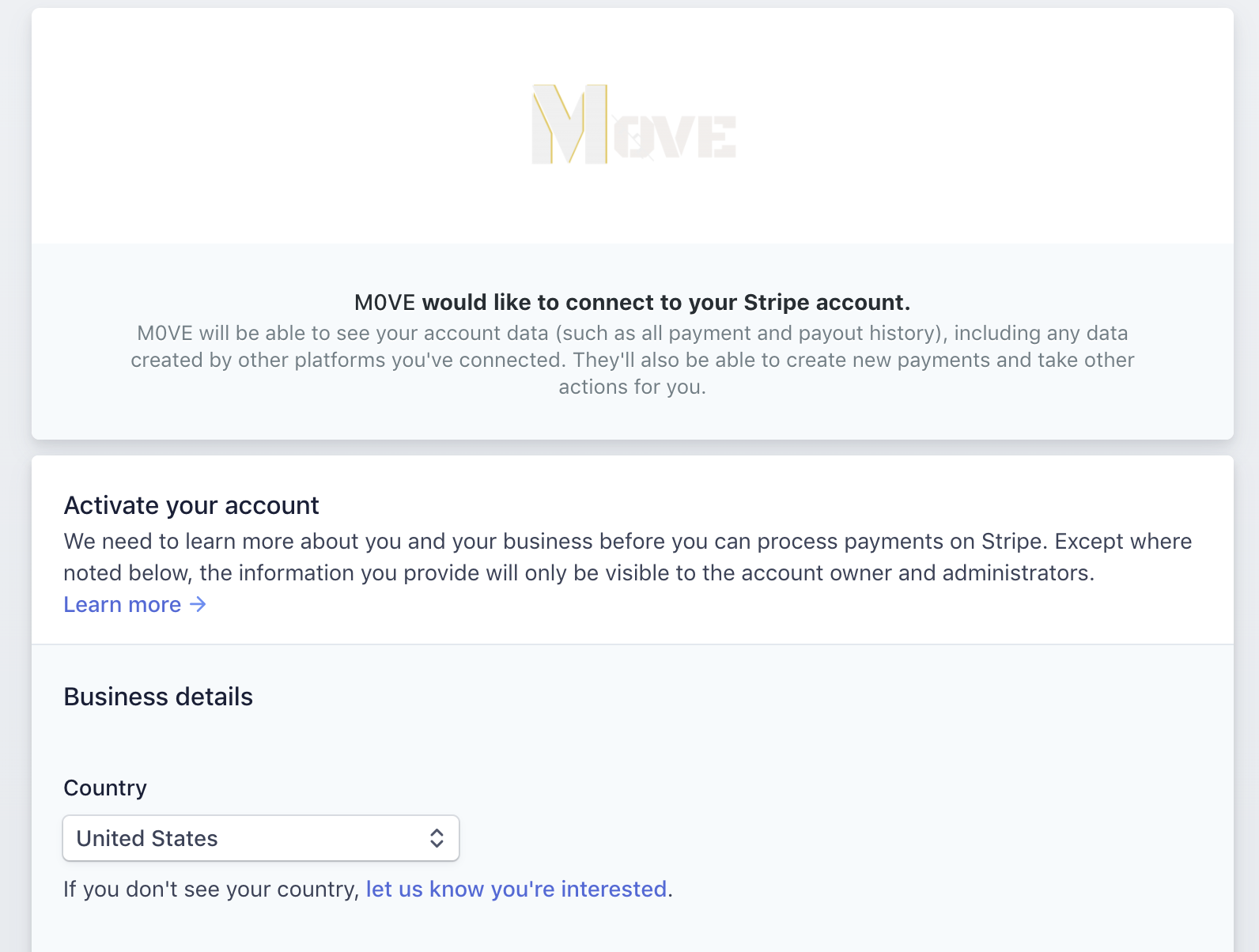
Task: Click the large letter M in logo
Action: (x=569, y=124)
